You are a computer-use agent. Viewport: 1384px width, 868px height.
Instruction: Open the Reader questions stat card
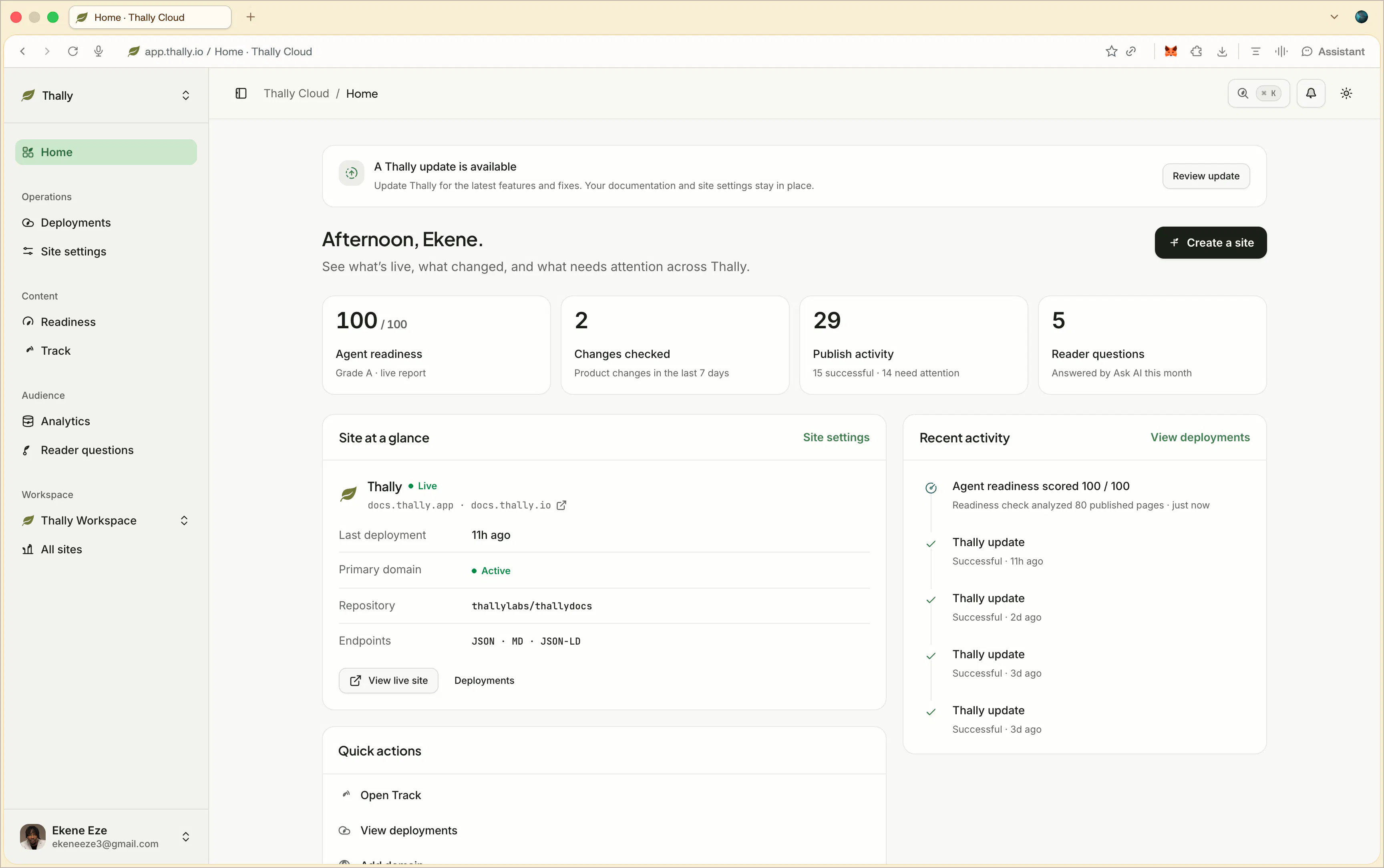[1152, 345]
